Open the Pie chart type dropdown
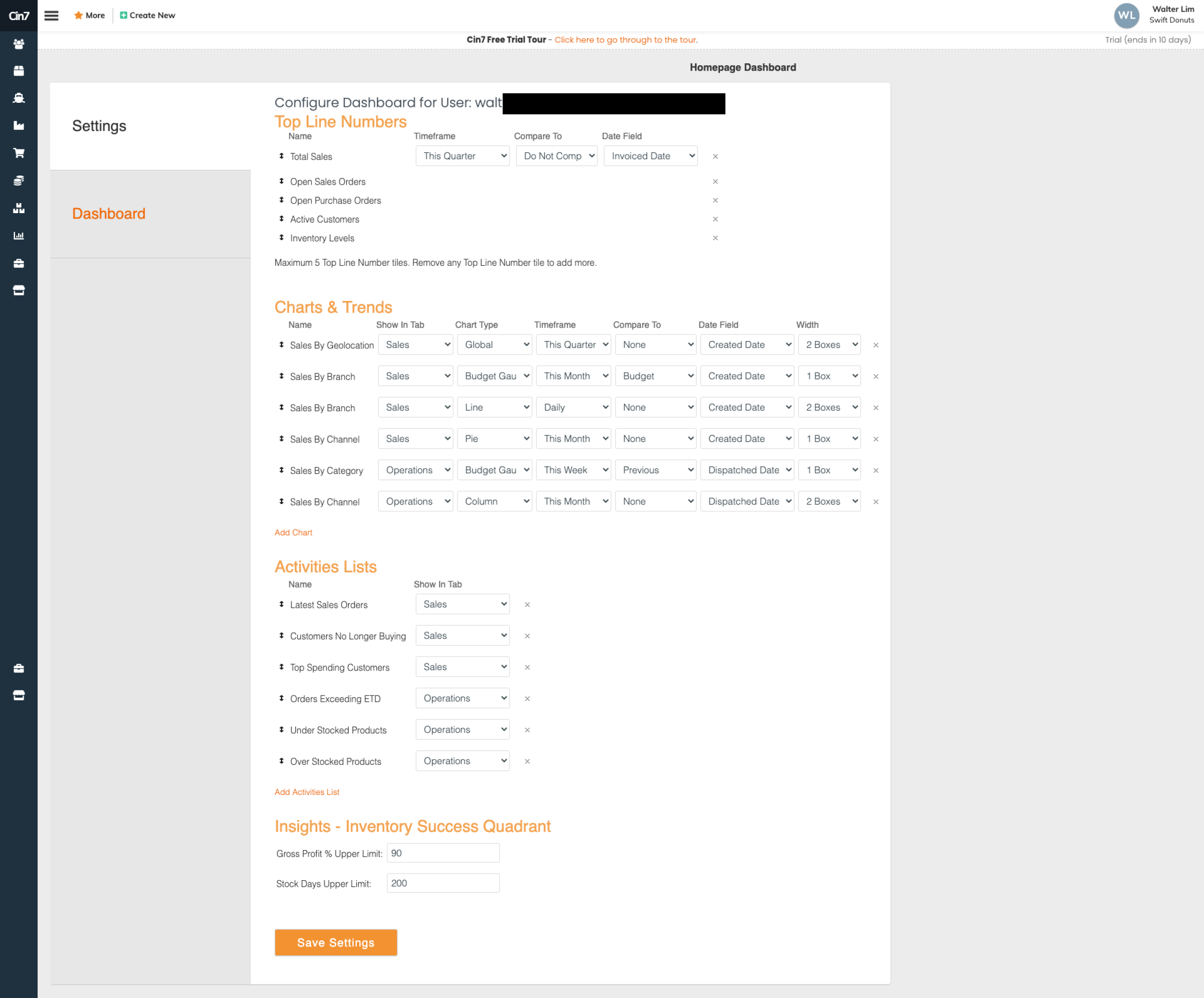1204x998 pixels. tap(495, 439)
